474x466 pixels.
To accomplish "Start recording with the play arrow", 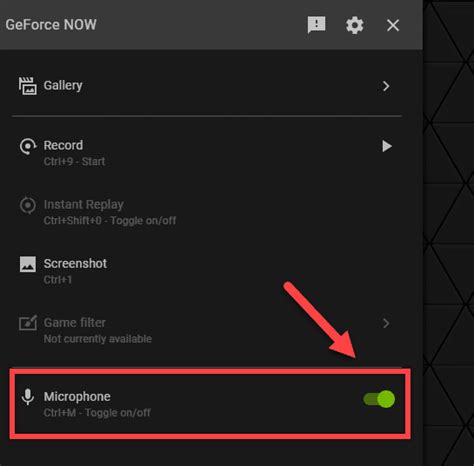I will click(387, 146).
